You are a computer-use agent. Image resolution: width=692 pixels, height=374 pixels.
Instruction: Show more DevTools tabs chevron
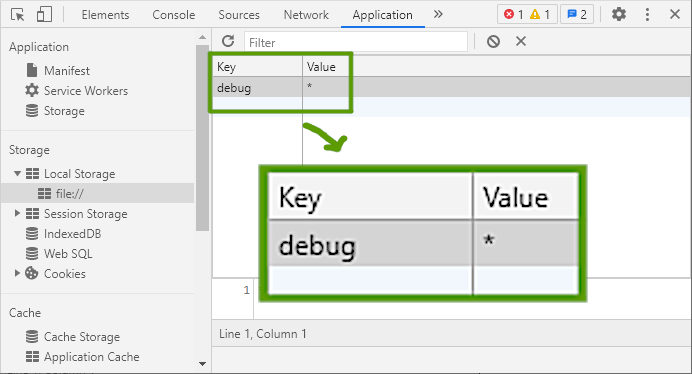click(x=438, y=14)
